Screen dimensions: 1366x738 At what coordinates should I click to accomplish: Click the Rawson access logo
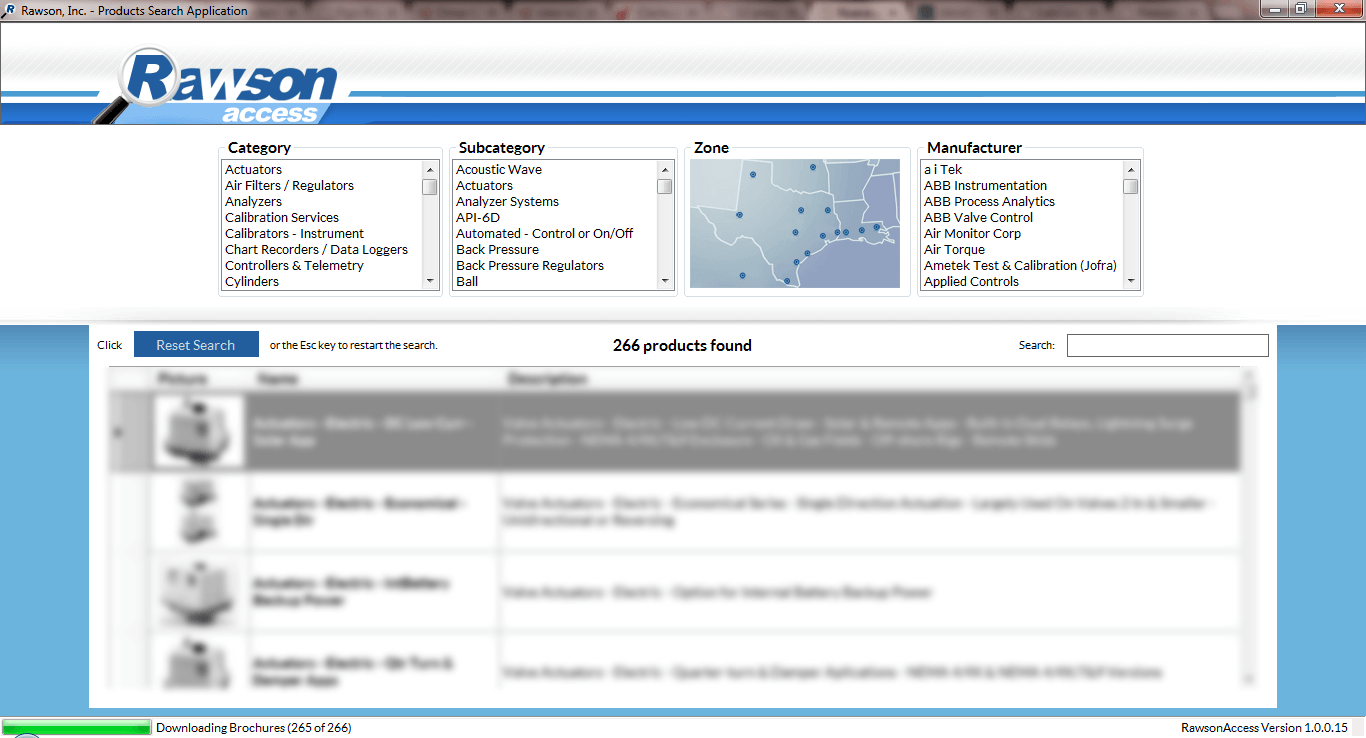pos(230,88)
